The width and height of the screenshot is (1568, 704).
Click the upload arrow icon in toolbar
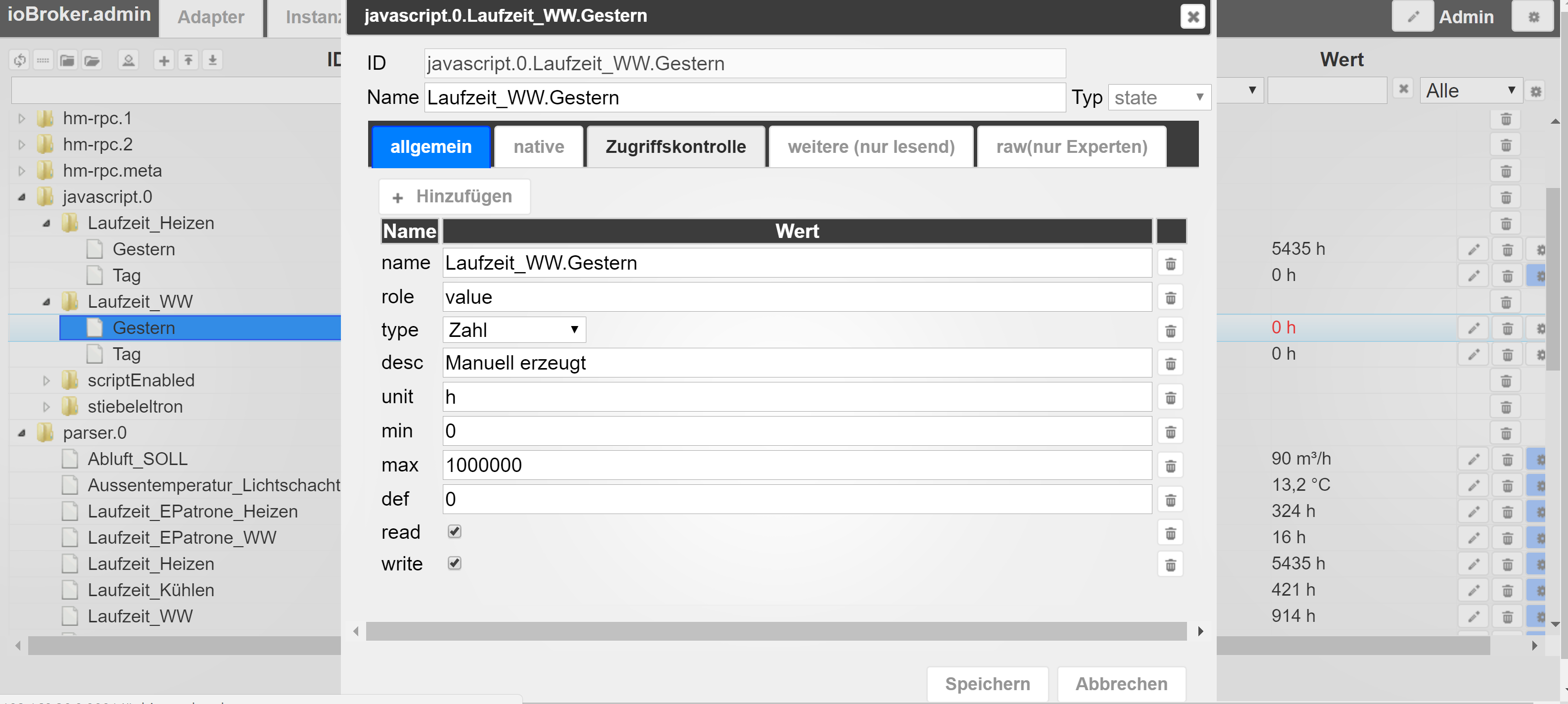click(x=188, y=60)
